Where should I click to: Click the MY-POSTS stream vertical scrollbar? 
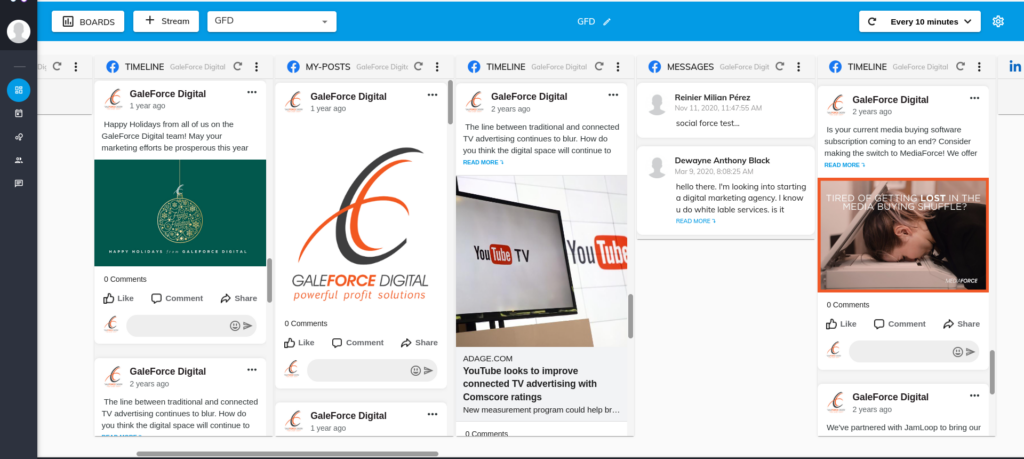pos(450,102)
